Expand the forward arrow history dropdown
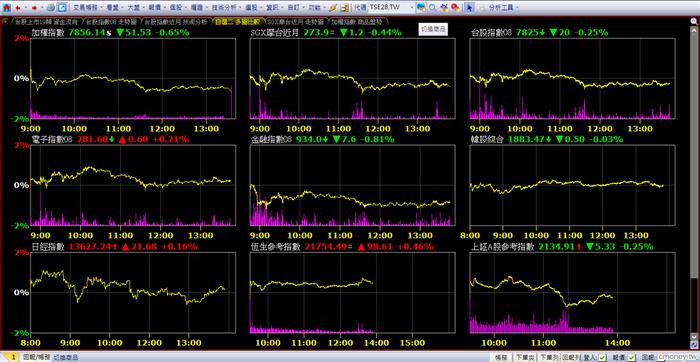The height and width of the screenshot is (362, 700). tap(42, 8)
